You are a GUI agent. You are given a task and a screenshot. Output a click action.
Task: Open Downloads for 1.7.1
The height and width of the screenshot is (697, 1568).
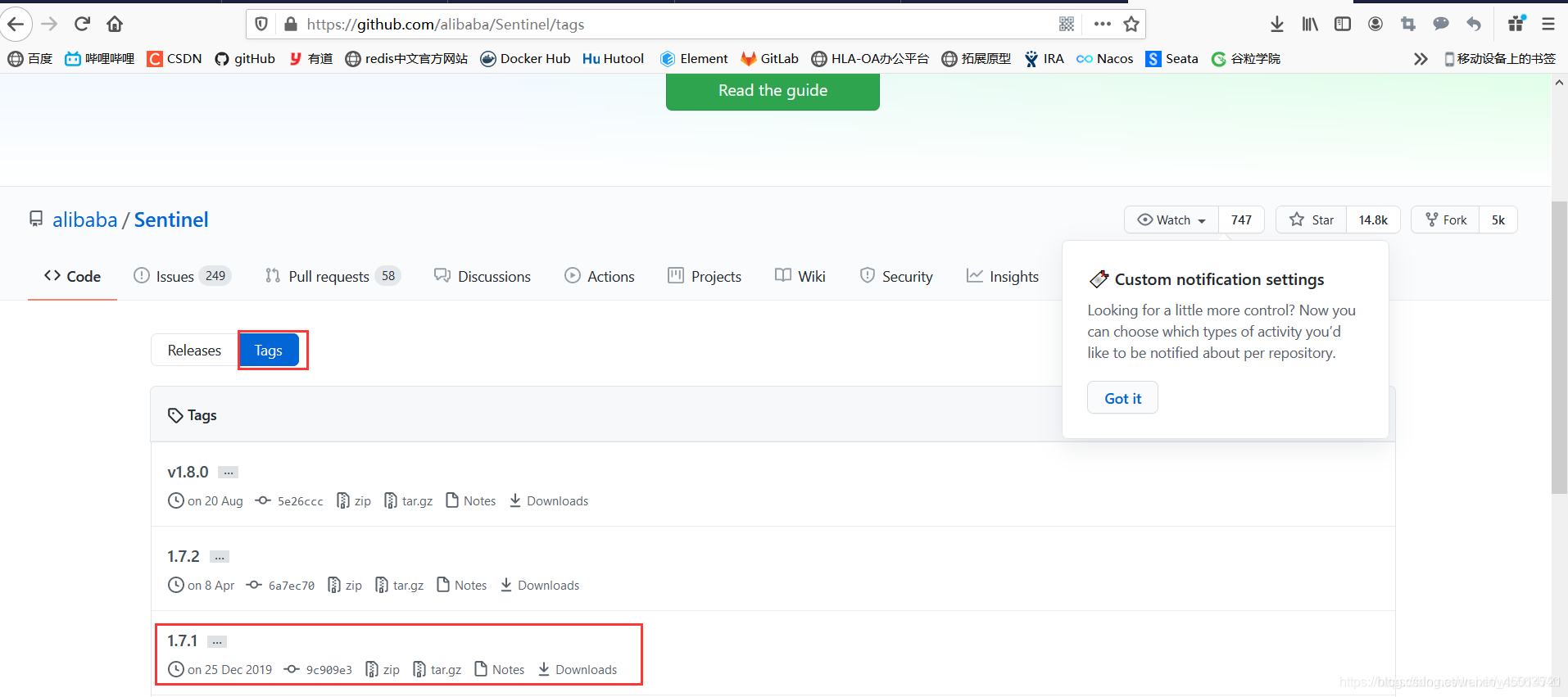pyautogui.click(x=578, y=670)
